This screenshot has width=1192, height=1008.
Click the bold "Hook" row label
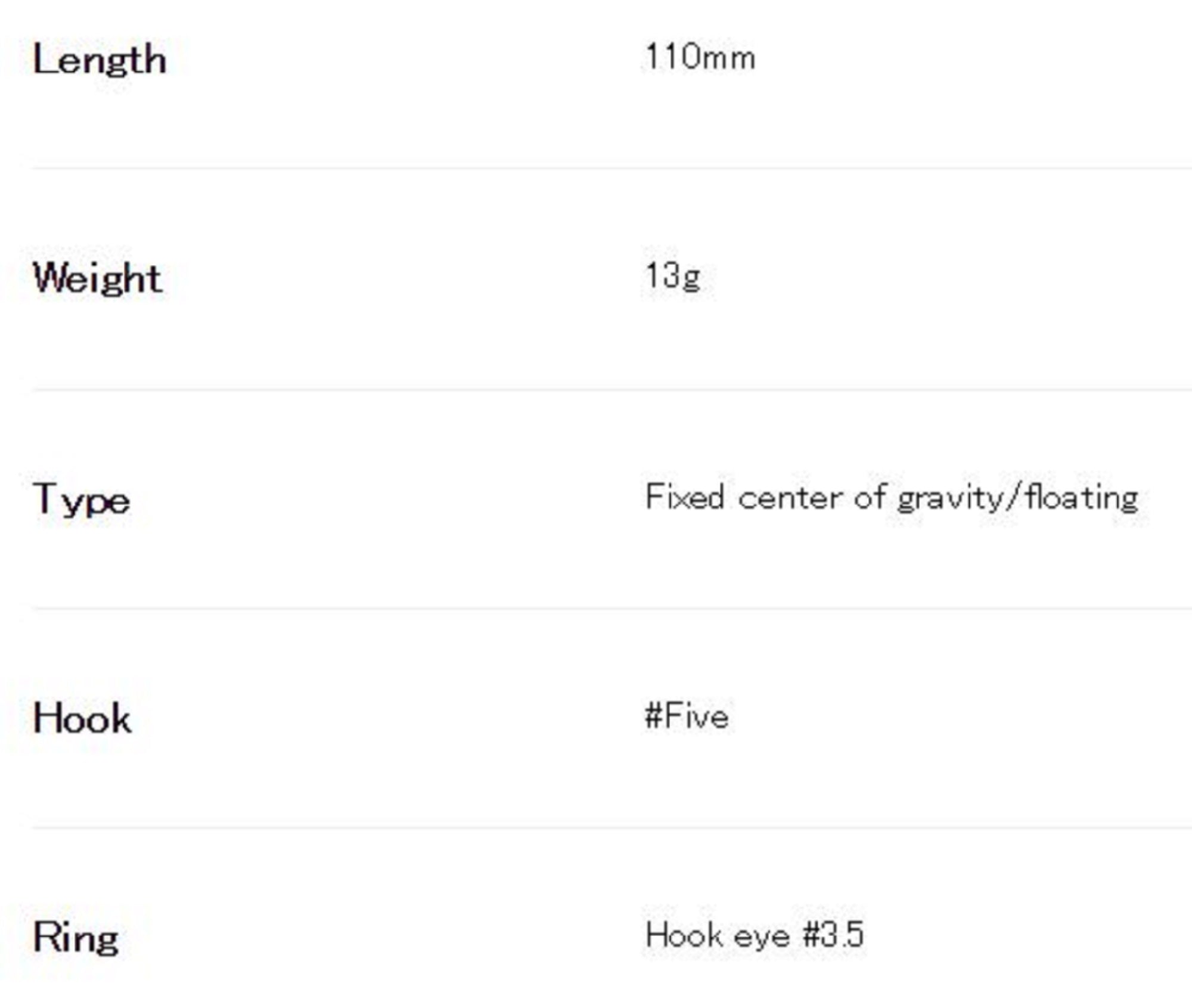tap(82, 718)
